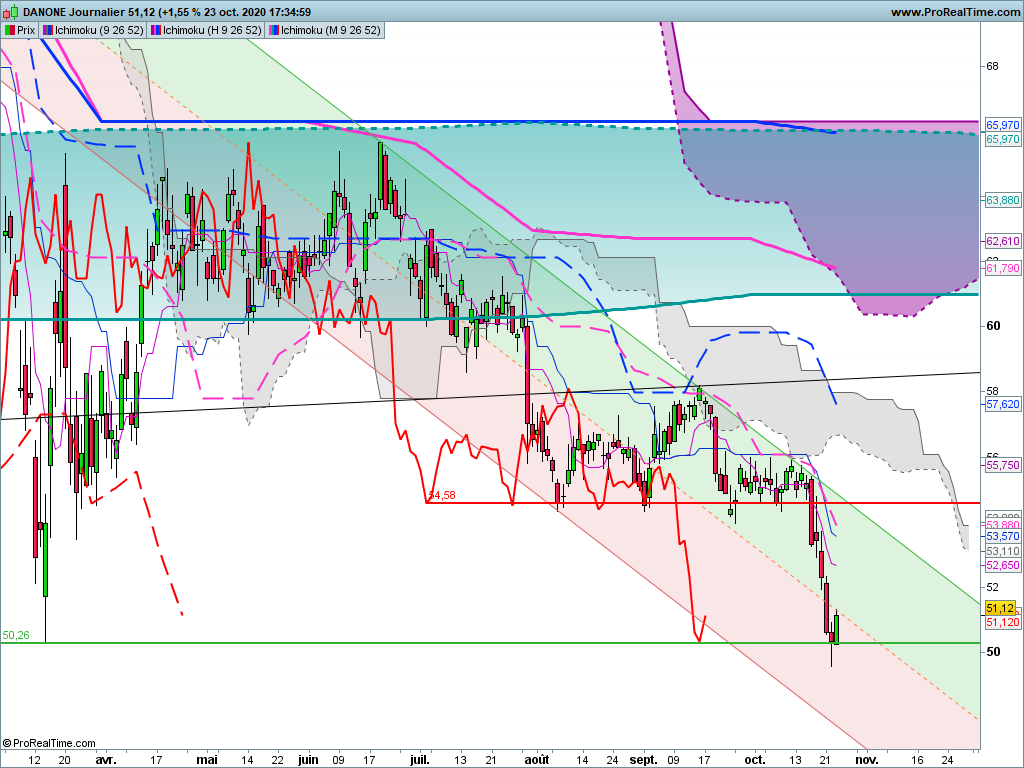The height and width of the screenshot is (768, 1024).
Task: Click the avr. month label on time axis
Action: point(106,760)
